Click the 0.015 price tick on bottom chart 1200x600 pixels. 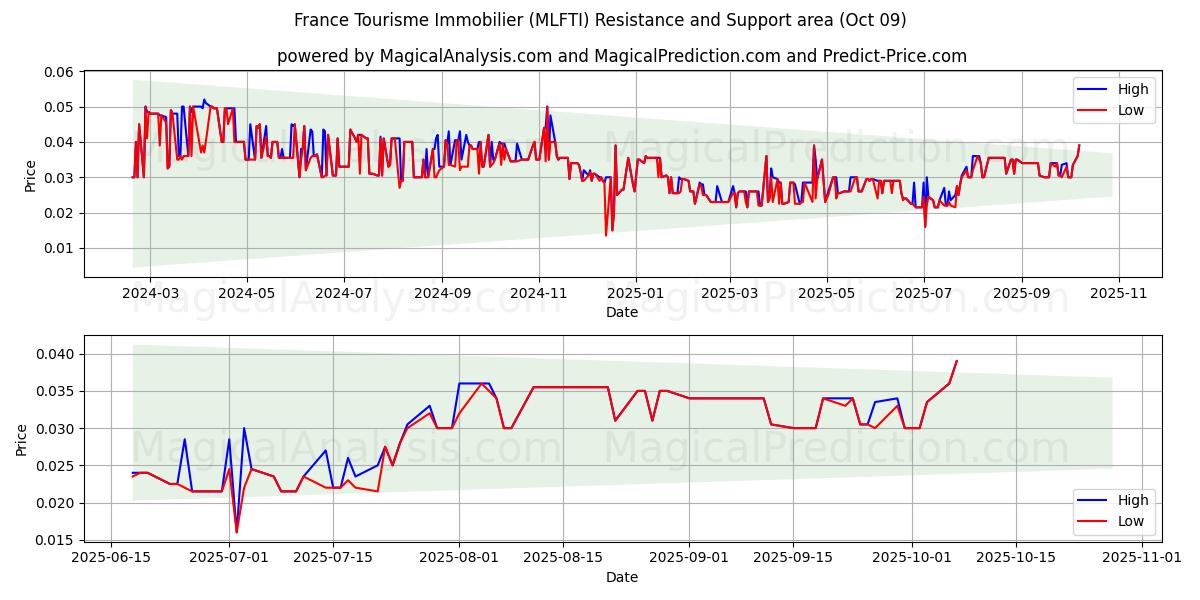tap(56, 540)
